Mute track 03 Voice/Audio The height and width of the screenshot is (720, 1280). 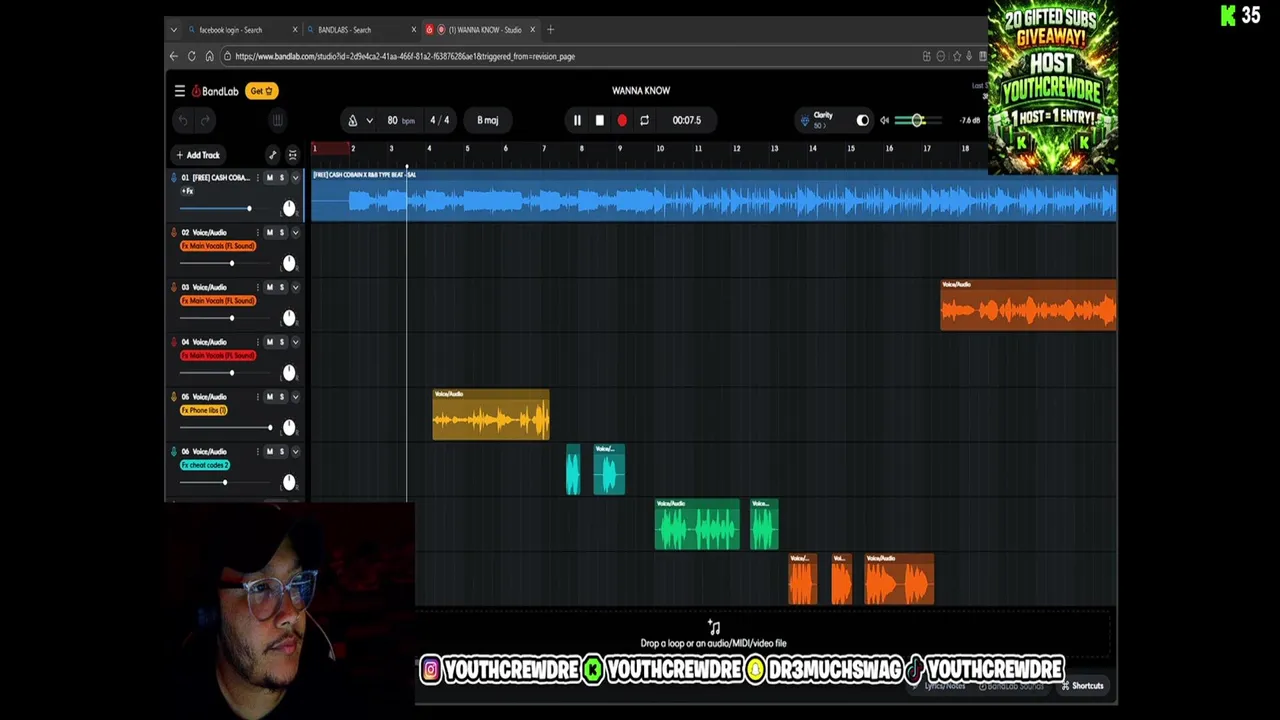[x=269, y=288]
